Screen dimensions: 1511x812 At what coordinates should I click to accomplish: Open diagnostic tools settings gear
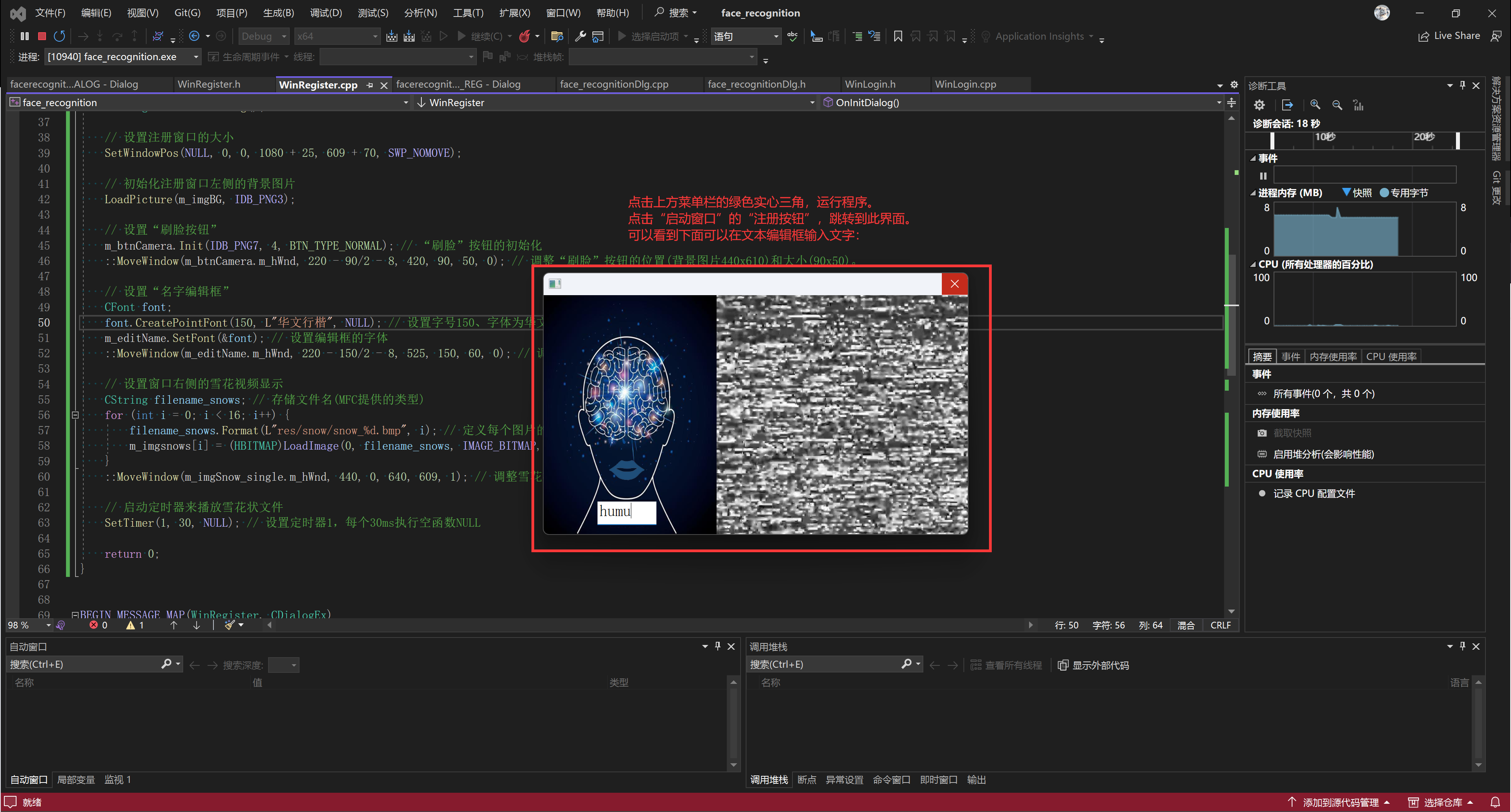pos(1259,105)
